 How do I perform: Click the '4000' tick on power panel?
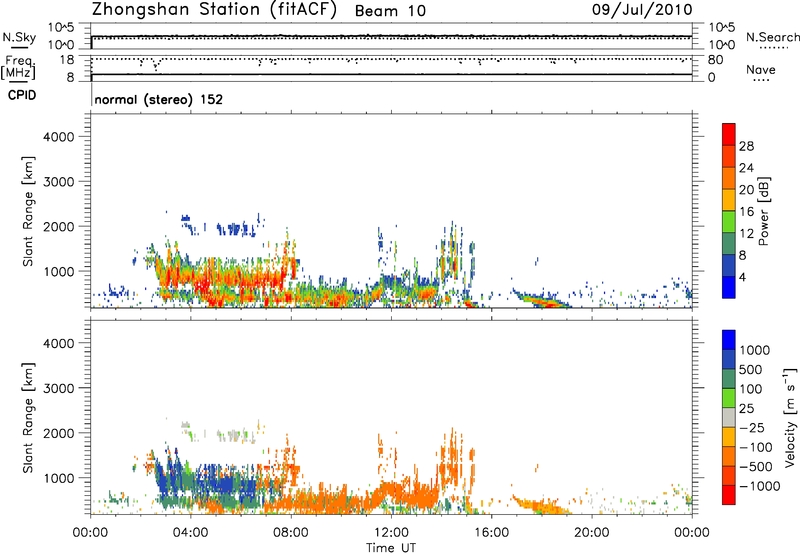click(x=58, y=137)
